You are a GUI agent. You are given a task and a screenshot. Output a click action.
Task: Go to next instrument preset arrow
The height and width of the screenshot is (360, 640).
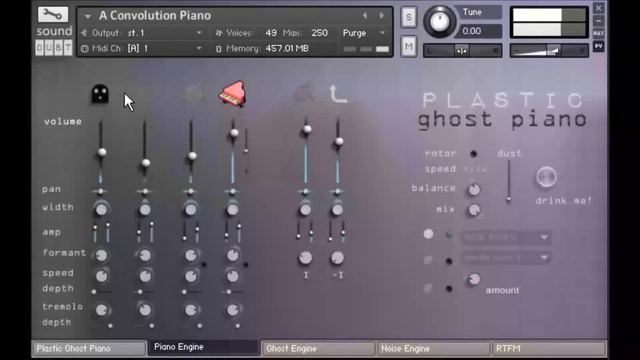pos(382,16)
